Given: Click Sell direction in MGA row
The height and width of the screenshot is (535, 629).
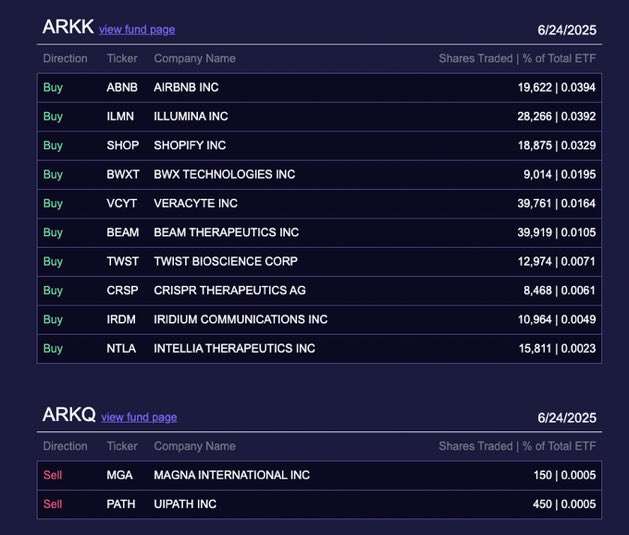Looking at the screenshot, I should click(53, 475).
